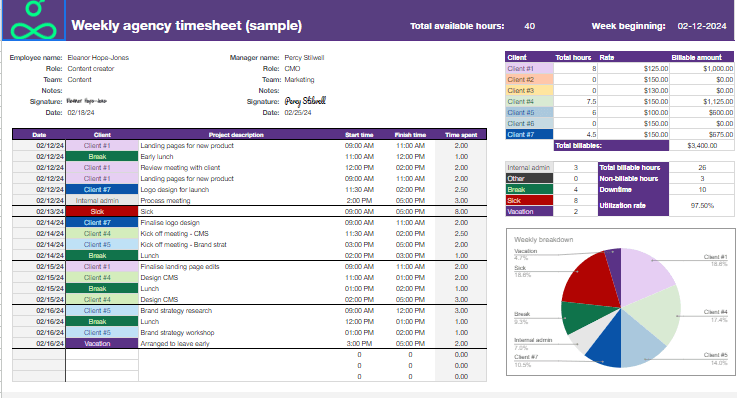The image size is (737, 398).
Task: Click the green 'Break' category label in summary
Action: (x=529, y=189)
